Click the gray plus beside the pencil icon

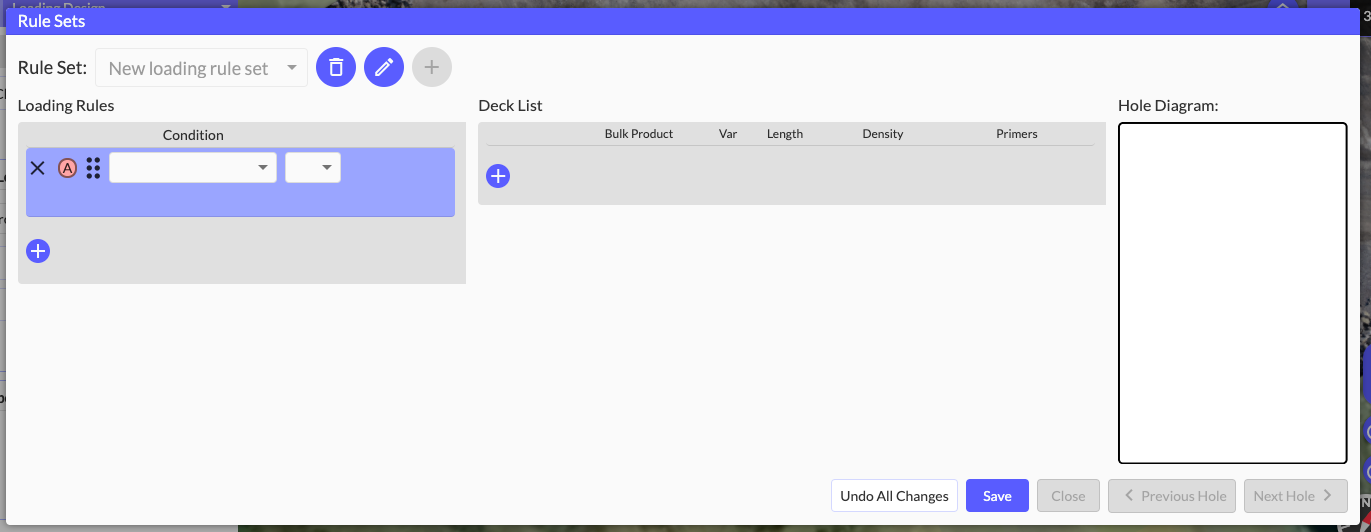pyautogui.click(x=432, y=67)
